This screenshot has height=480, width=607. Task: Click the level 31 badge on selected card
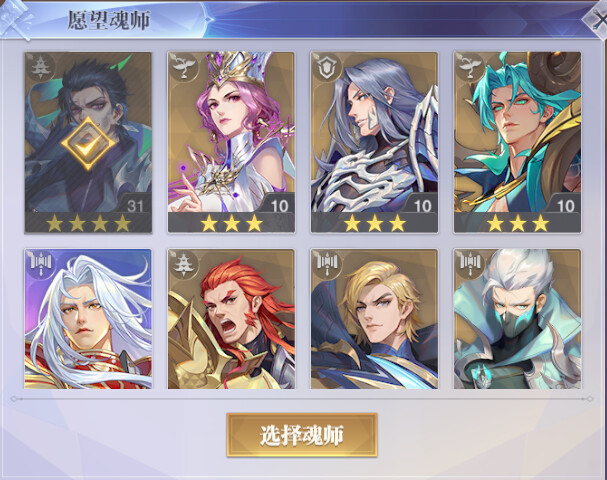point(135,205)
